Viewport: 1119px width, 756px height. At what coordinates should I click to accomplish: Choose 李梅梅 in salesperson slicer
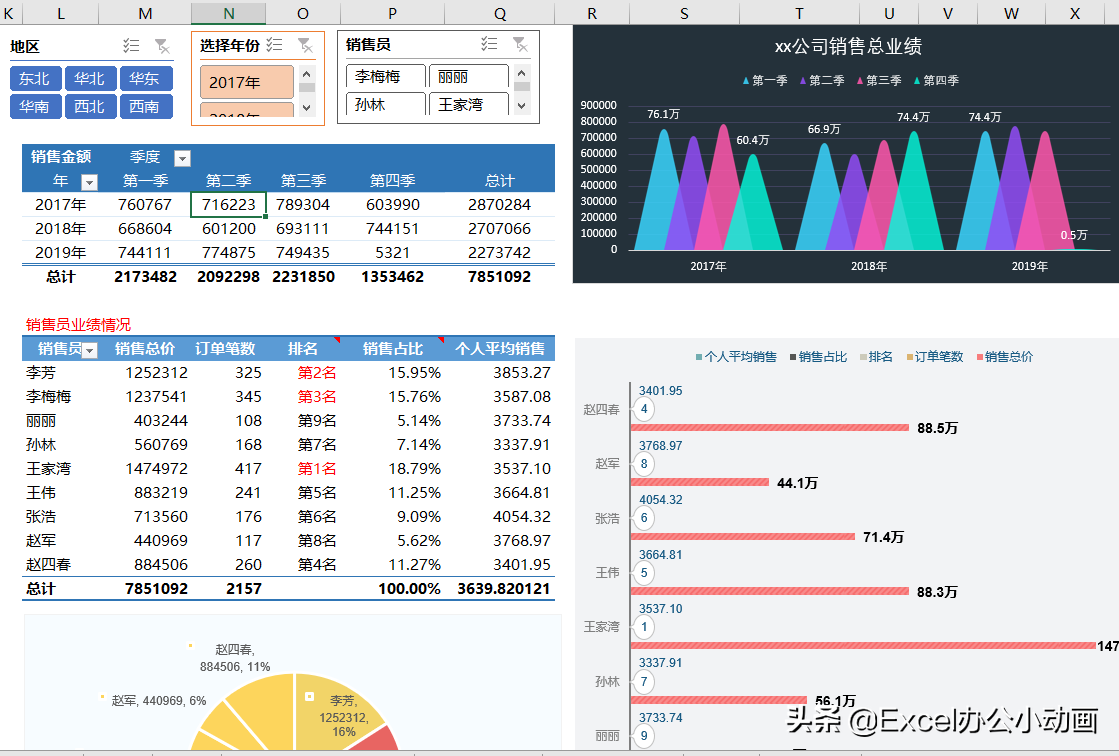click(x=385, y=76)
